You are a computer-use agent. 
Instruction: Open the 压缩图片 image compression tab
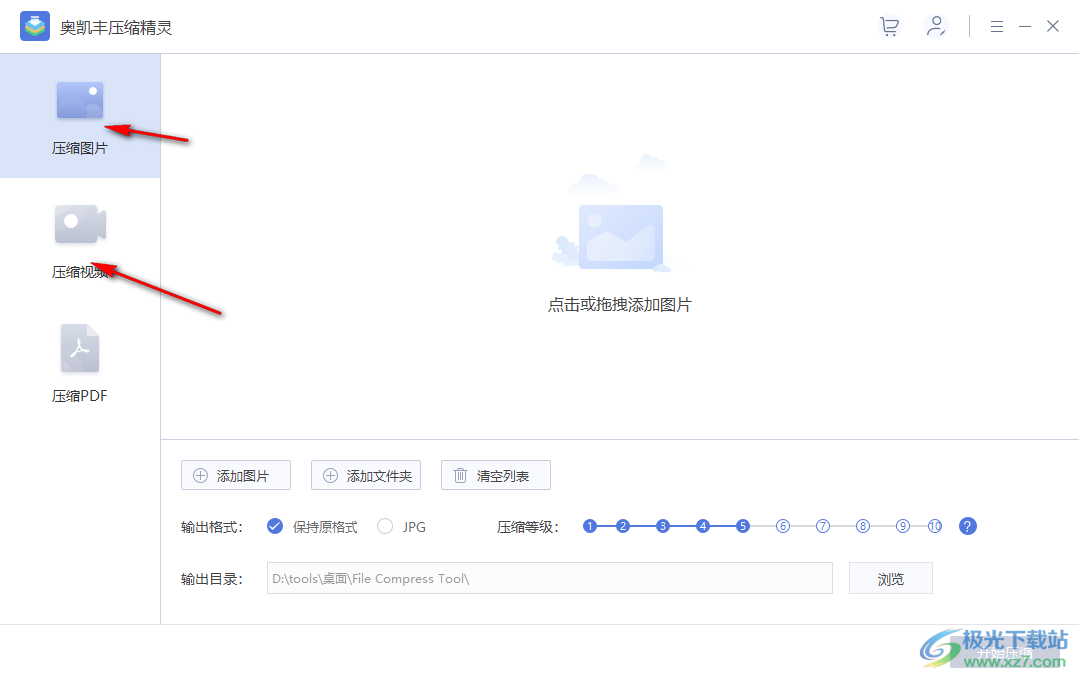(x=80, y=116)
